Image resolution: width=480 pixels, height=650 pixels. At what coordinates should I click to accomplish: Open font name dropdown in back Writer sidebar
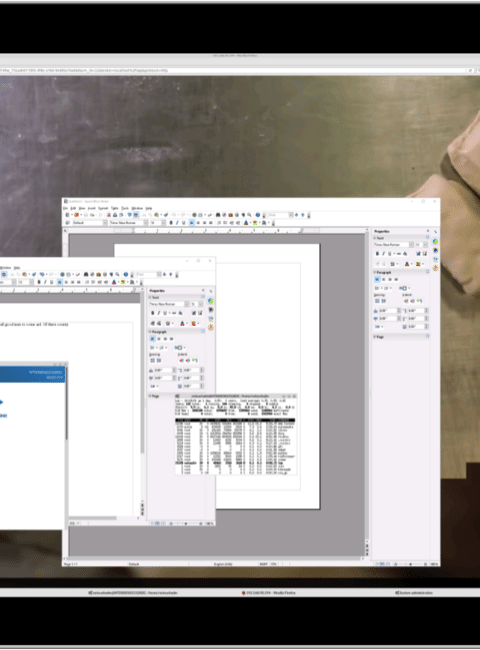(x=411, y=245)
